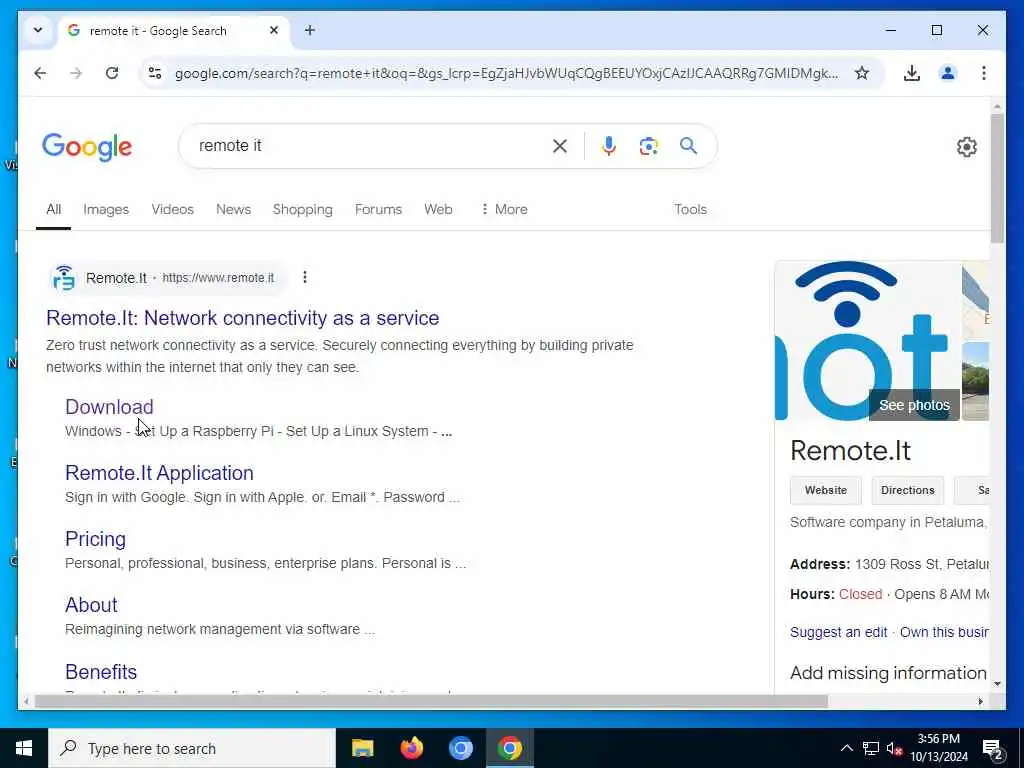Open the search Tools options
The width and height of the screenshot is (1024, 768).
[x=690, y=210]
